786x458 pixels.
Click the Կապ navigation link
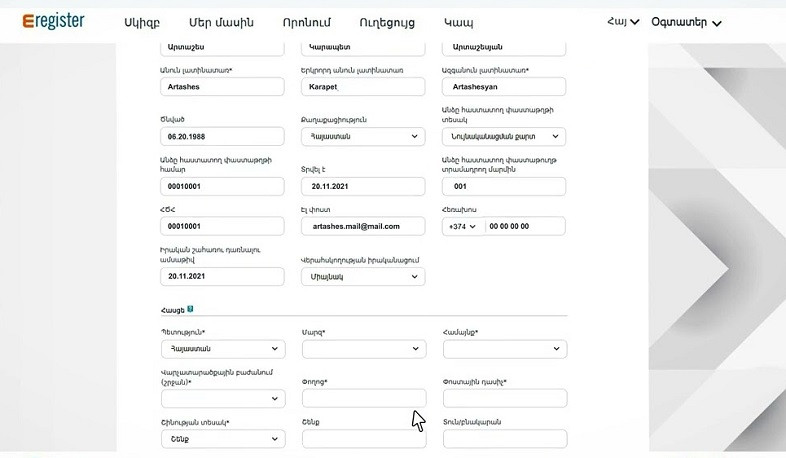[x=459, y=22]
